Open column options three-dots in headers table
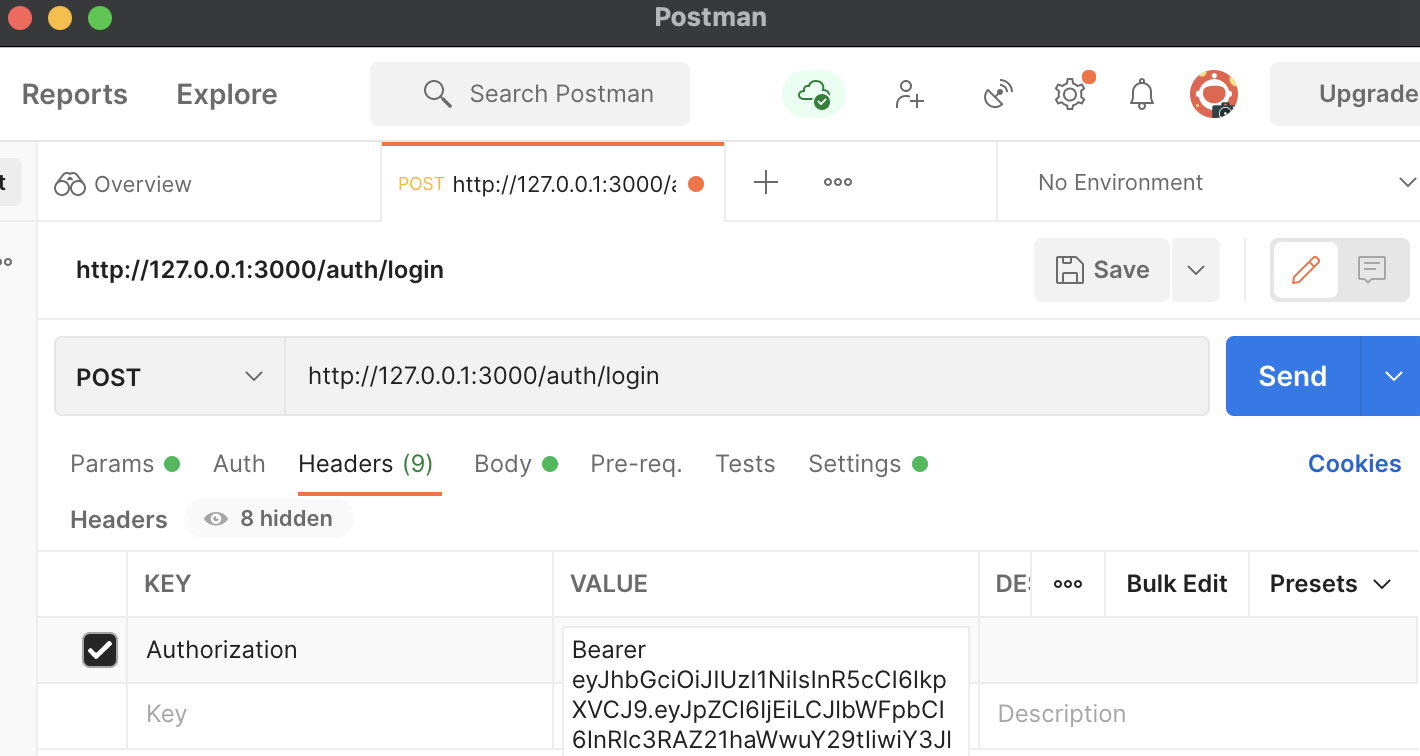 (1068, 584)
